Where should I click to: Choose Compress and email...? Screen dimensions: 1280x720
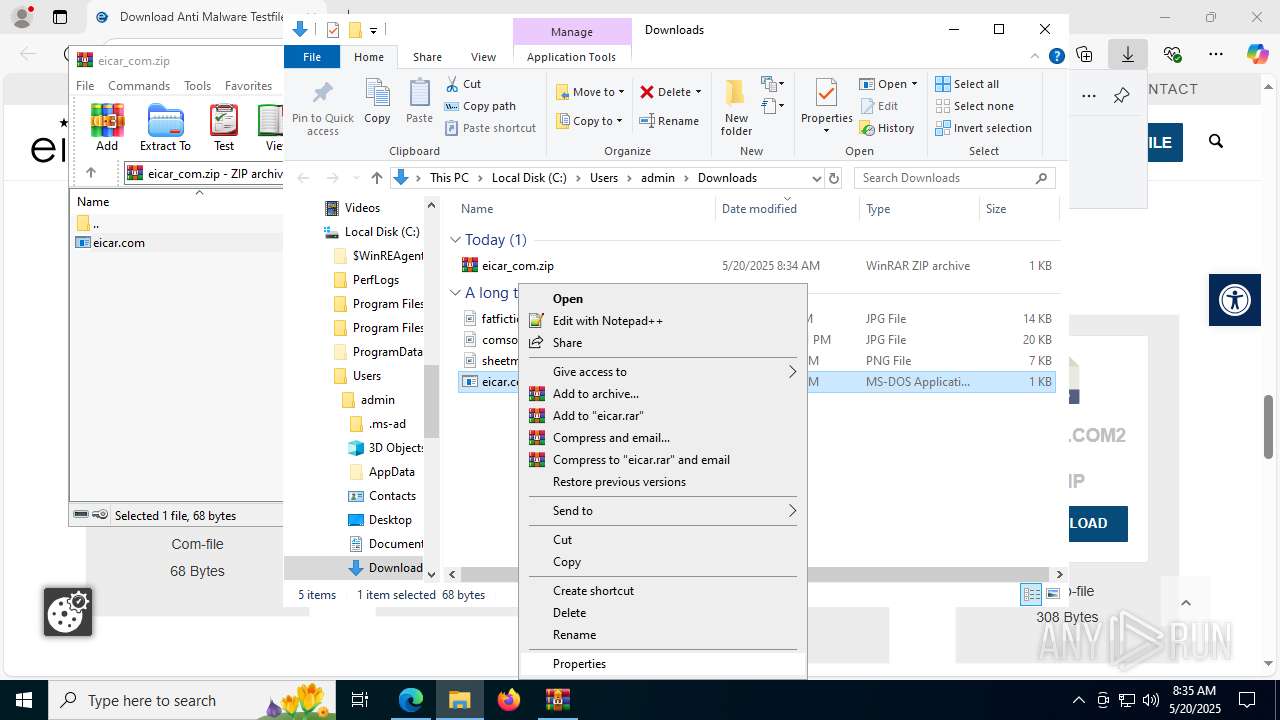(611, 438)
